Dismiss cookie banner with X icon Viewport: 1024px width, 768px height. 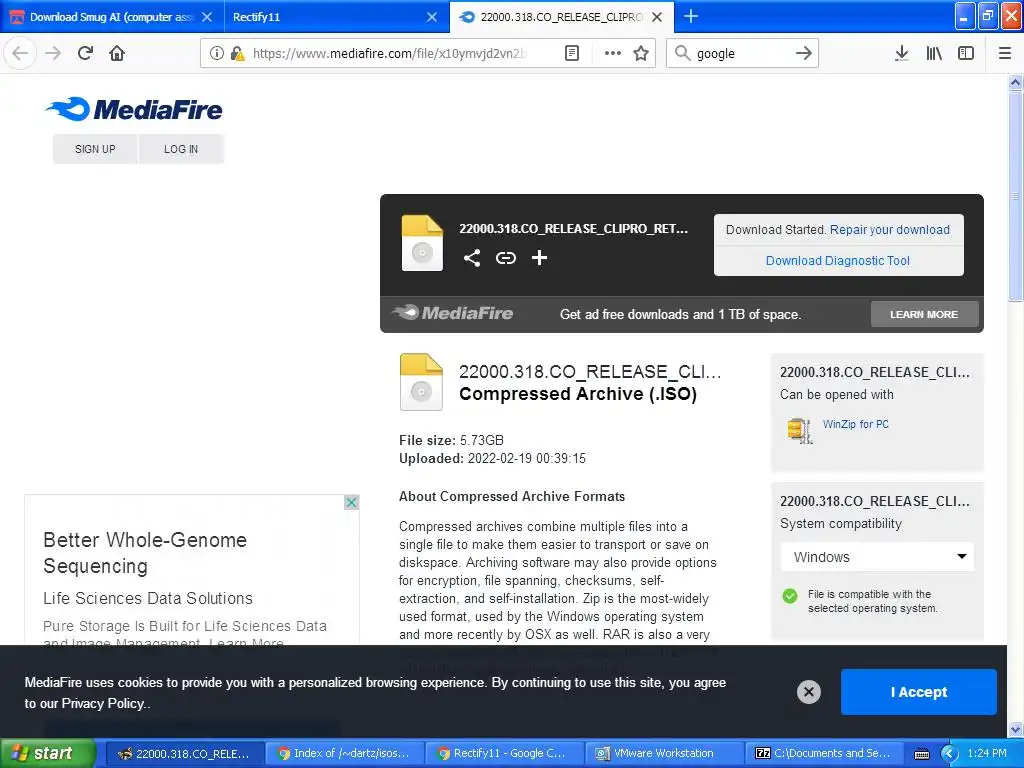click(x=808, y=692)
